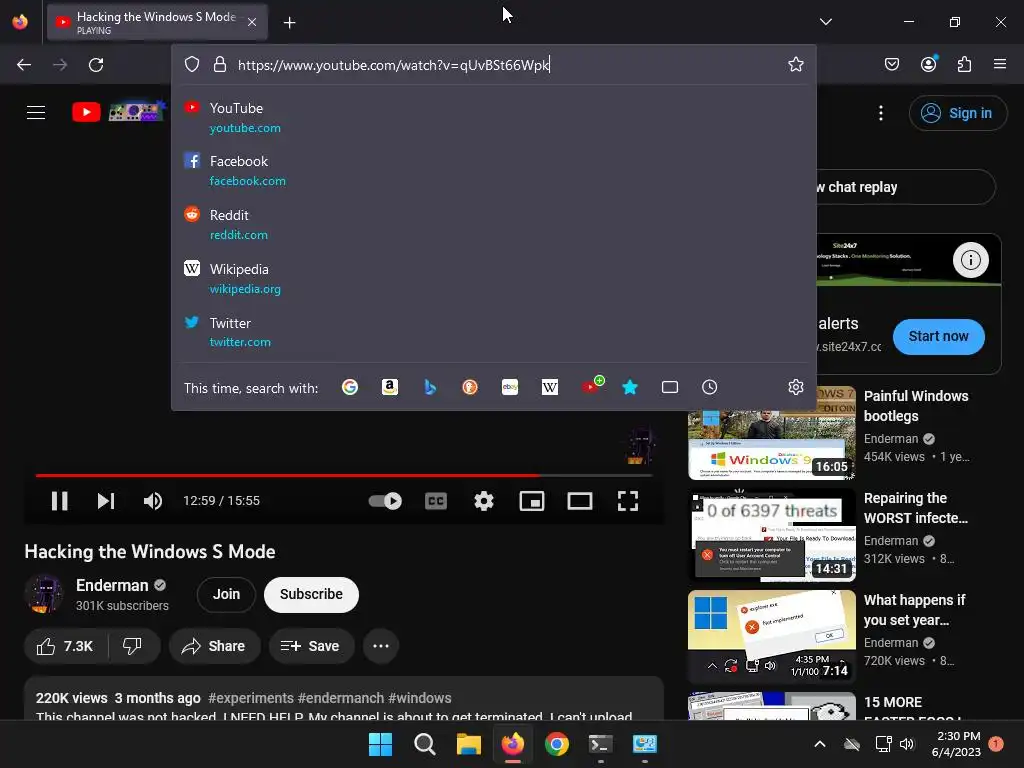1024x768 pixels.
Task: Choose Facebook suggestion in address dropdown
Action: coord(493,170)
